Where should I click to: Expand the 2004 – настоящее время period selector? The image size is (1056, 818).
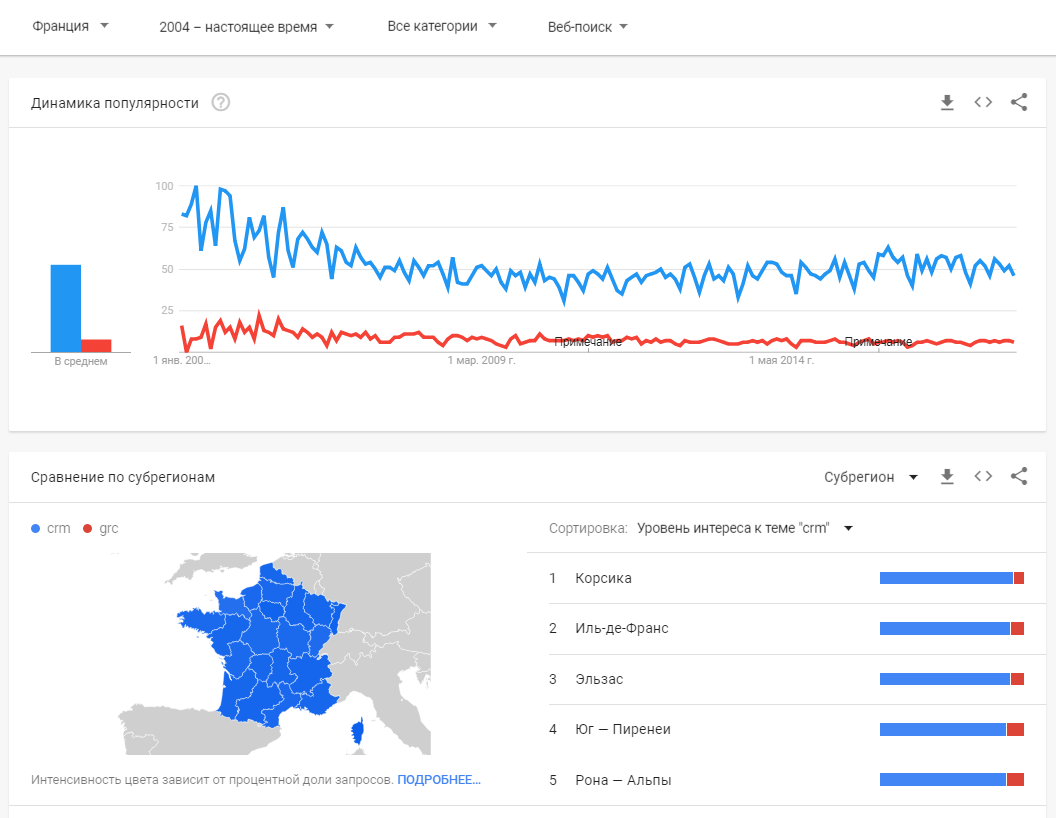coord(246,27)
